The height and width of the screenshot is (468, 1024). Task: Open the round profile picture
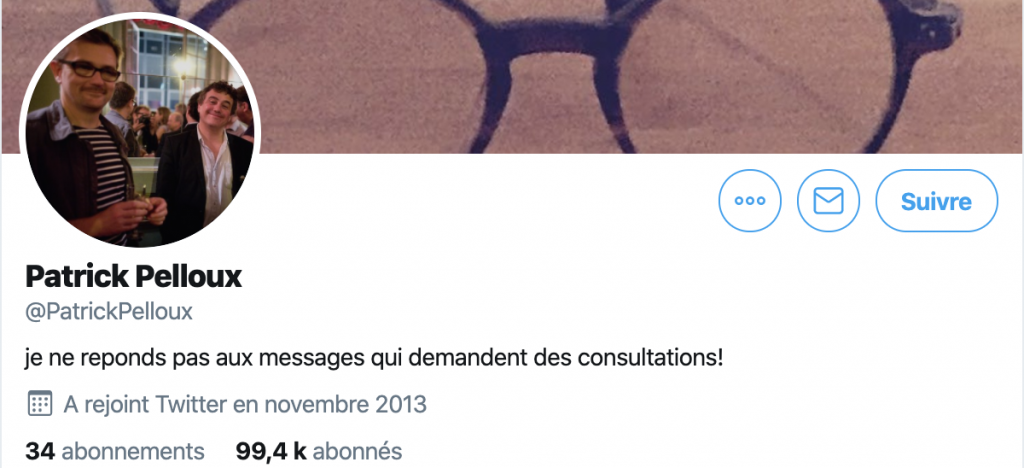140,131
